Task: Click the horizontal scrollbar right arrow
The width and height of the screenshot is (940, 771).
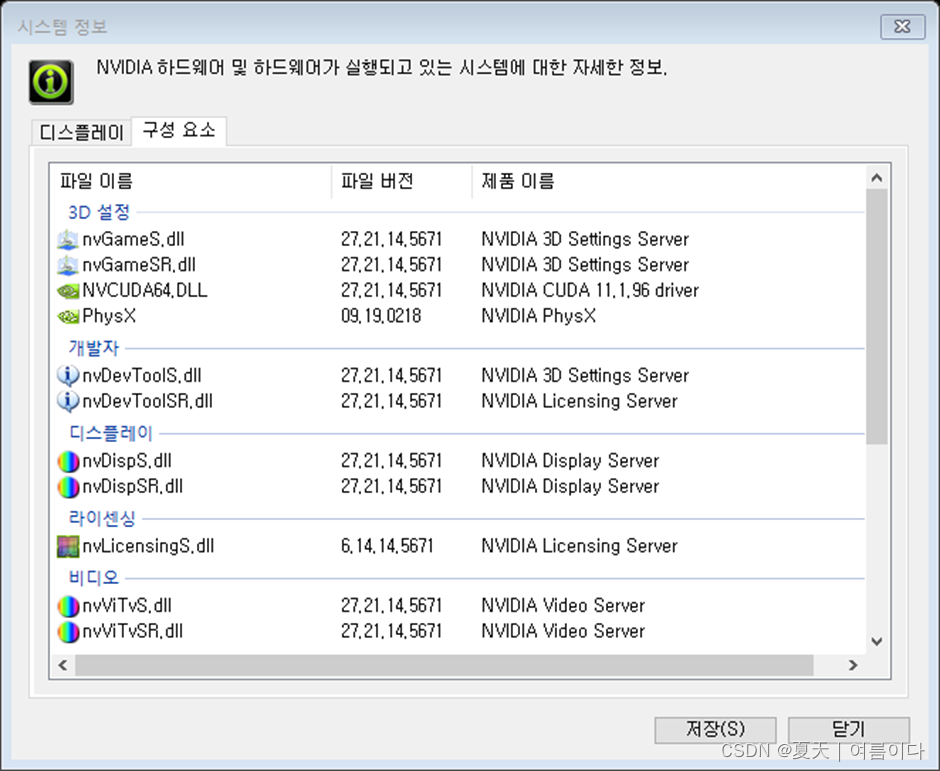Action: tap(853, 665)
